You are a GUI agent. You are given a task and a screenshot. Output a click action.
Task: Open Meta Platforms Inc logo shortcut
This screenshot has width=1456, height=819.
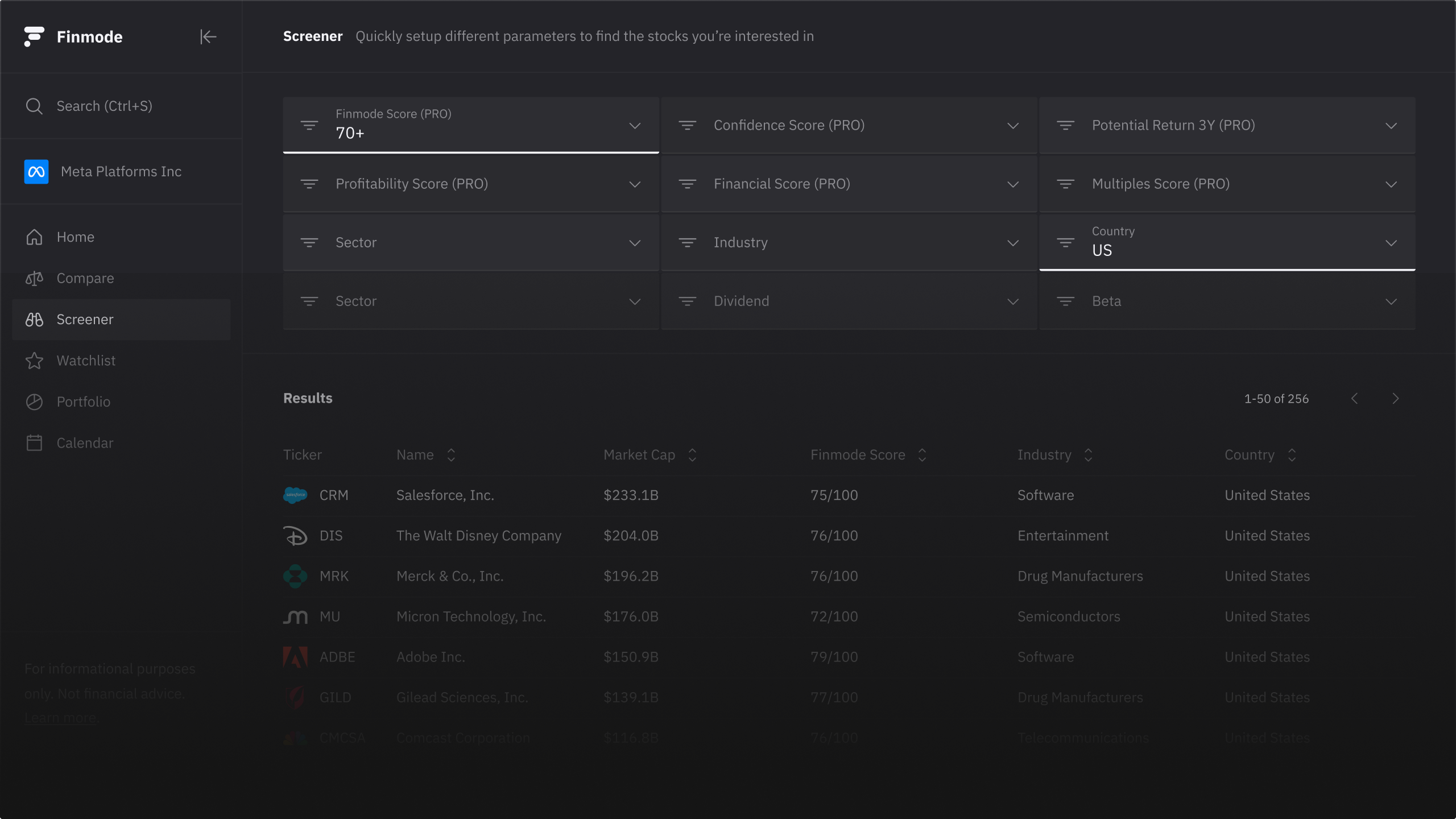tap(36, 172)
